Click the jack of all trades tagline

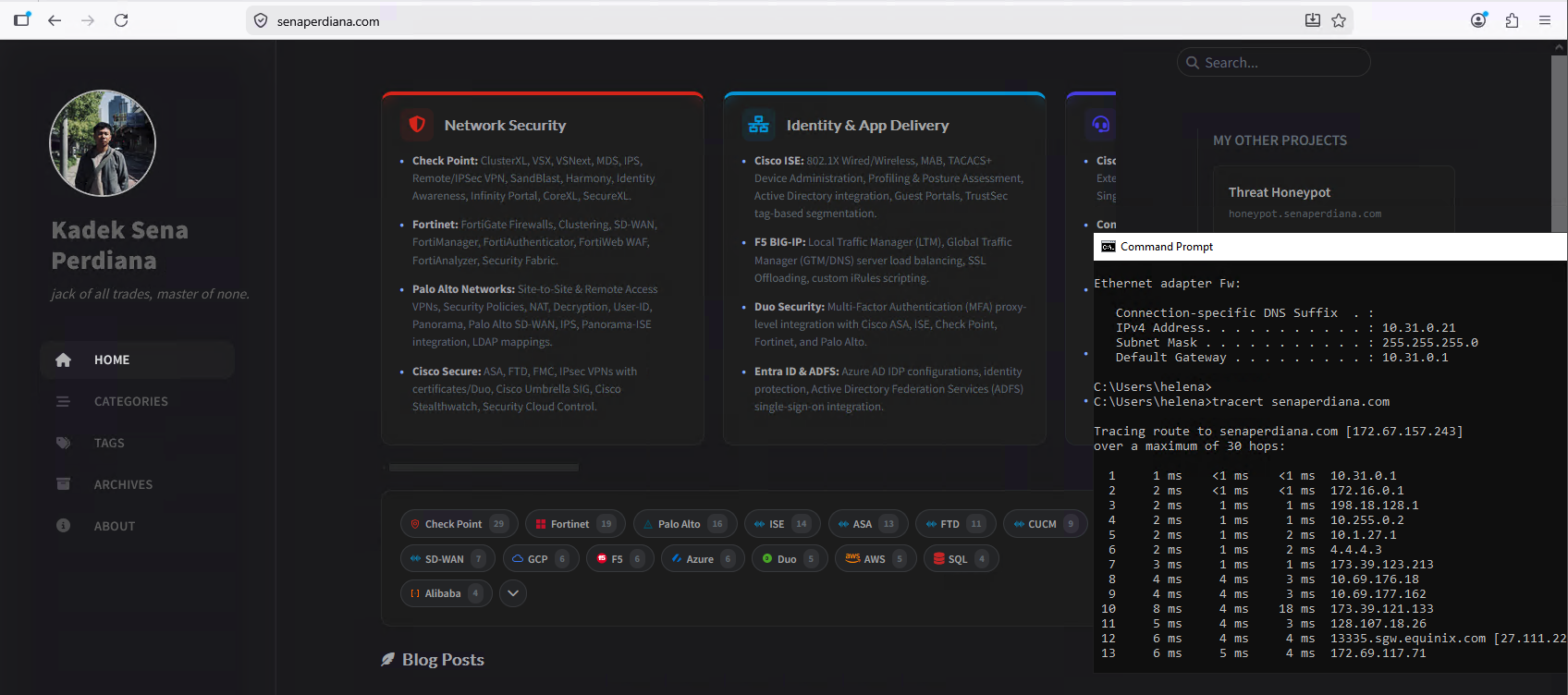(x=150, y=294)
